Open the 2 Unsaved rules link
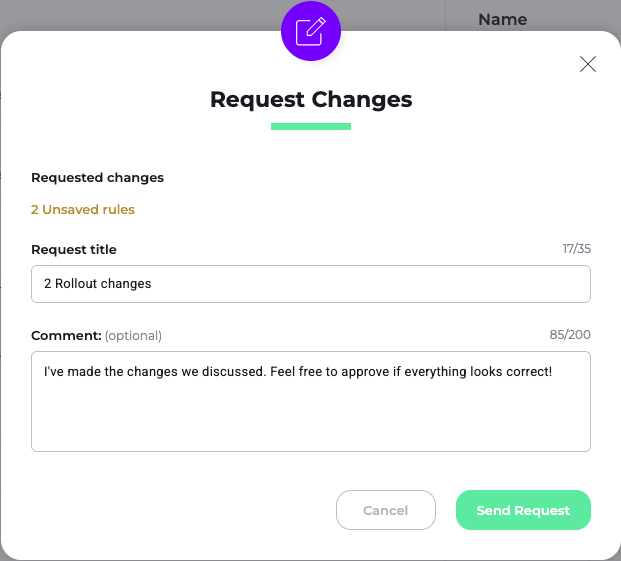The width and height of the screenshot is (621, 561). pos(83,210)
